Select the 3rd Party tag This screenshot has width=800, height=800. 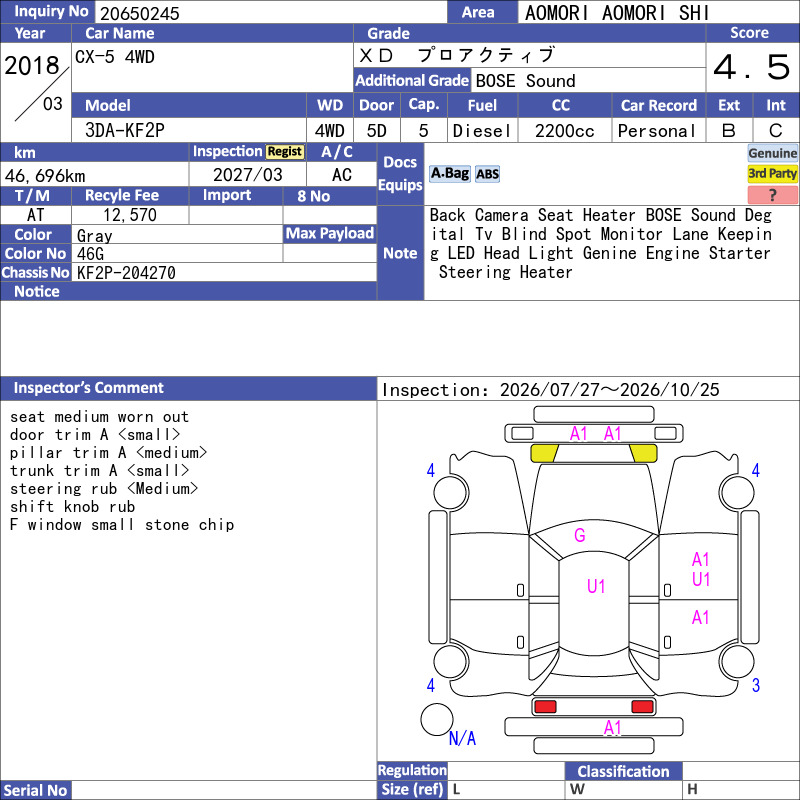click(772, 173)
